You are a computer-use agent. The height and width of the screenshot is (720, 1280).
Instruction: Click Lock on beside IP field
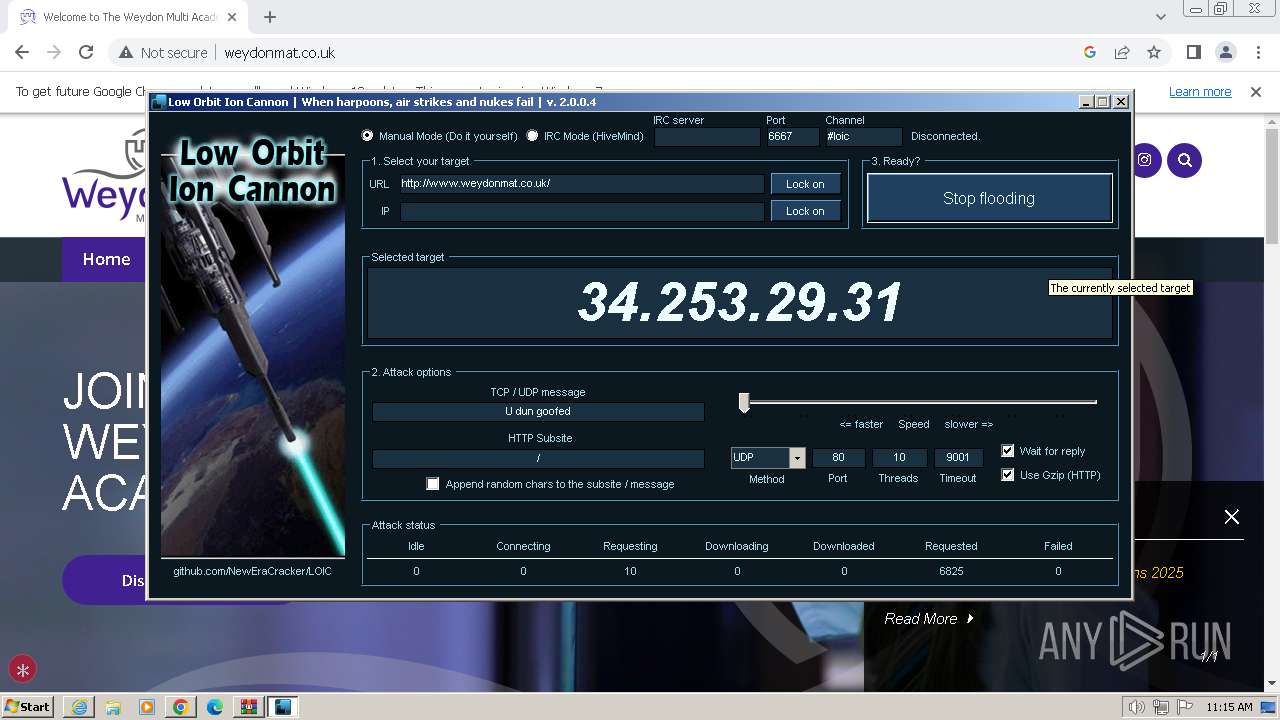point(805,211)
